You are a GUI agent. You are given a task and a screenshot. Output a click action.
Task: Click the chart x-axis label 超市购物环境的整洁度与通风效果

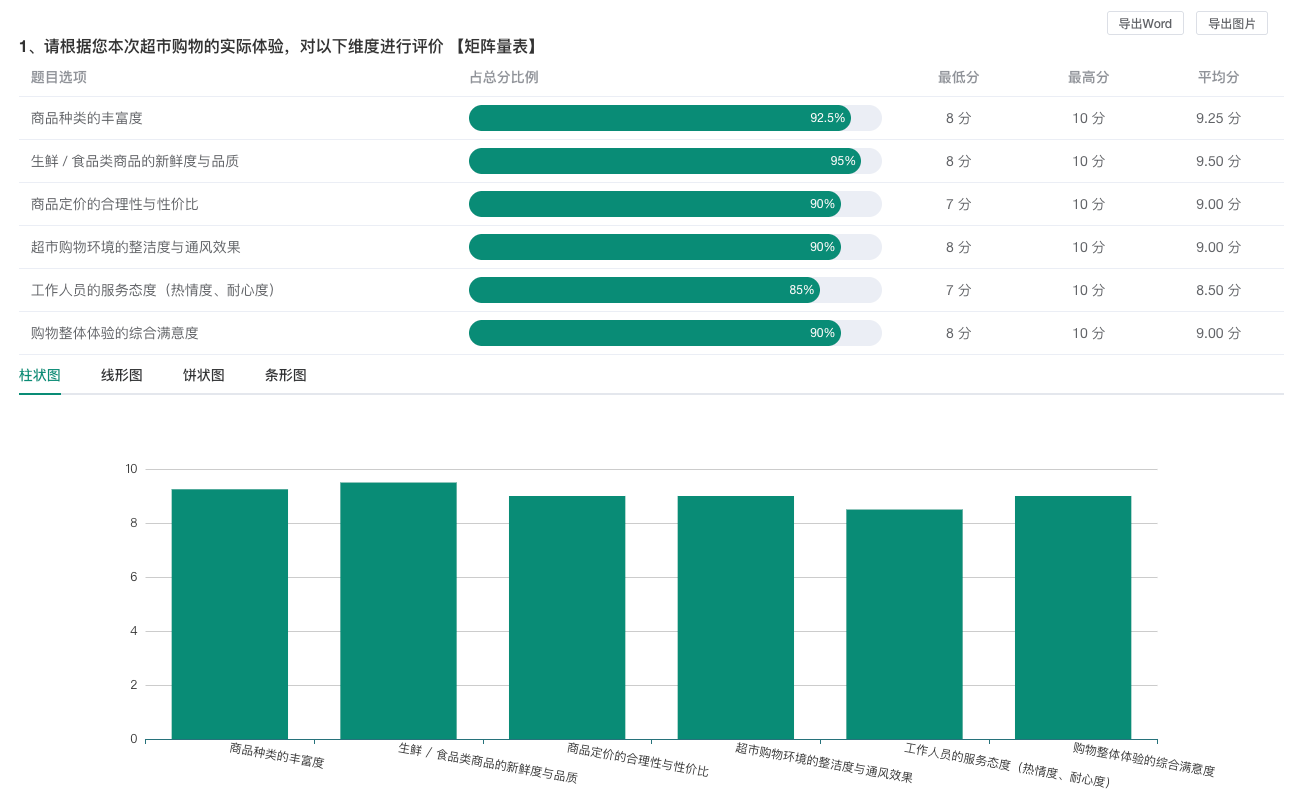[824, 763]
